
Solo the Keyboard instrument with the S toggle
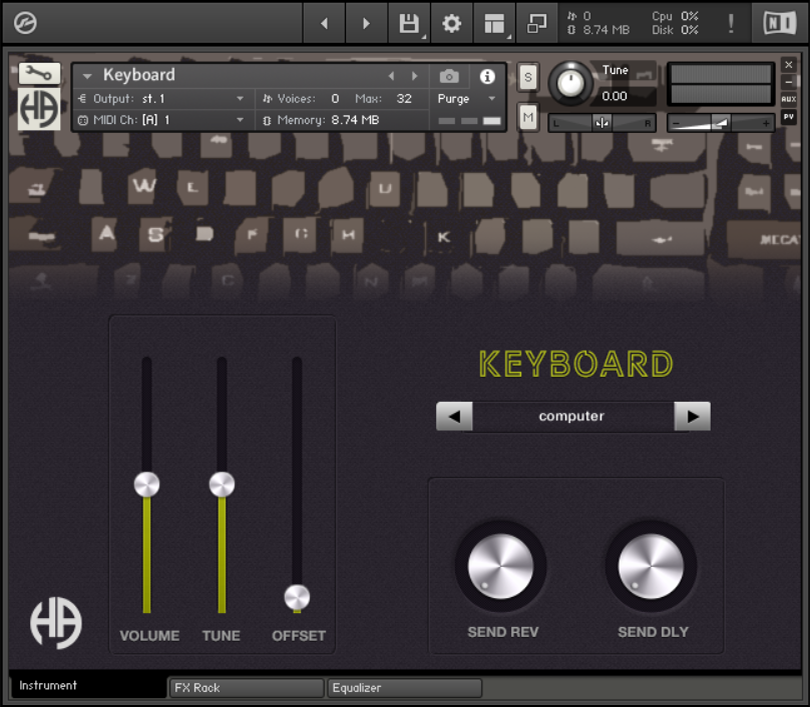click(527, 76)
